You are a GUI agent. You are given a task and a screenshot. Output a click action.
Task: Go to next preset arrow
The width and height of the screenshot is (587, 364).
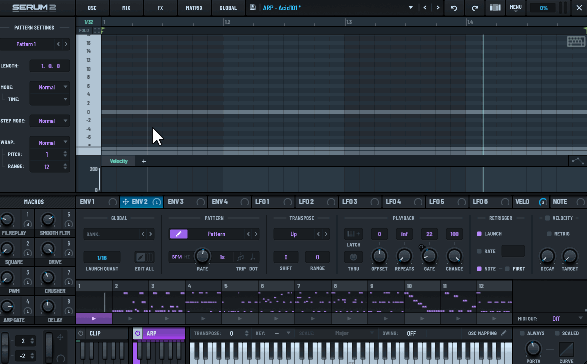tap(438, 7)
